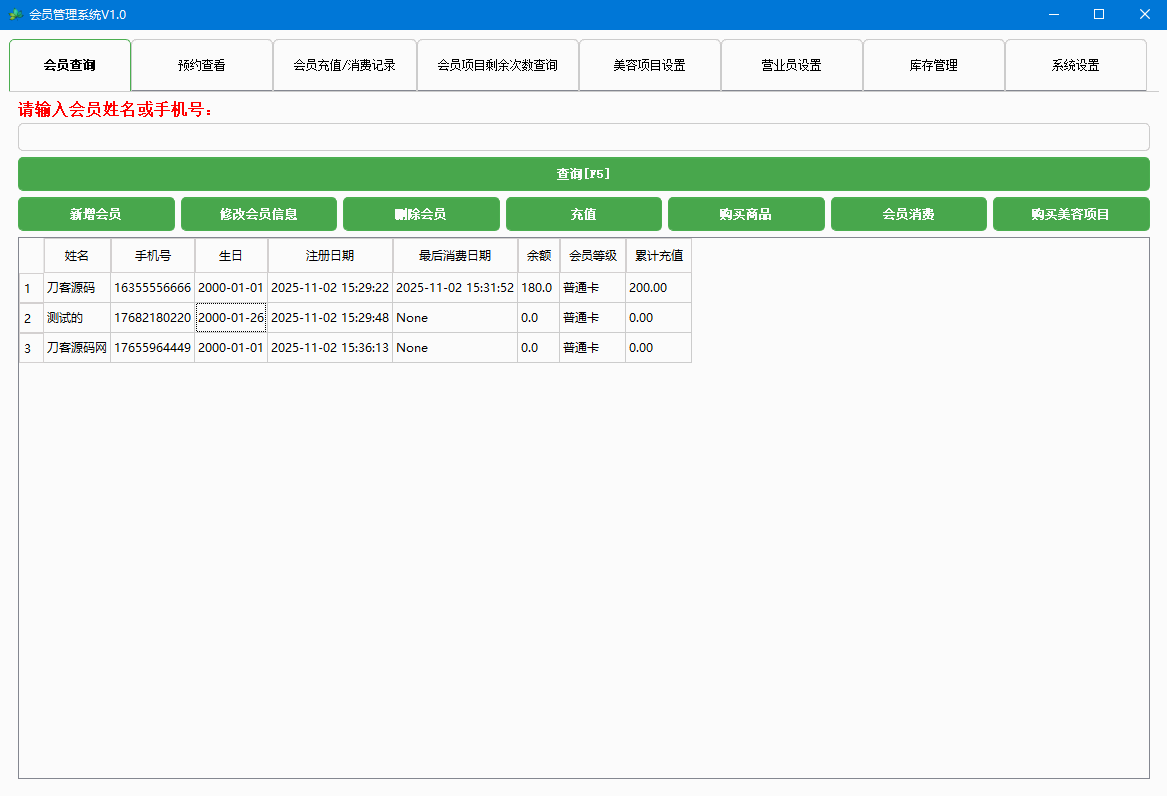Select row 1 via its row number header
Screen dimensions: 1167x796
30,288
